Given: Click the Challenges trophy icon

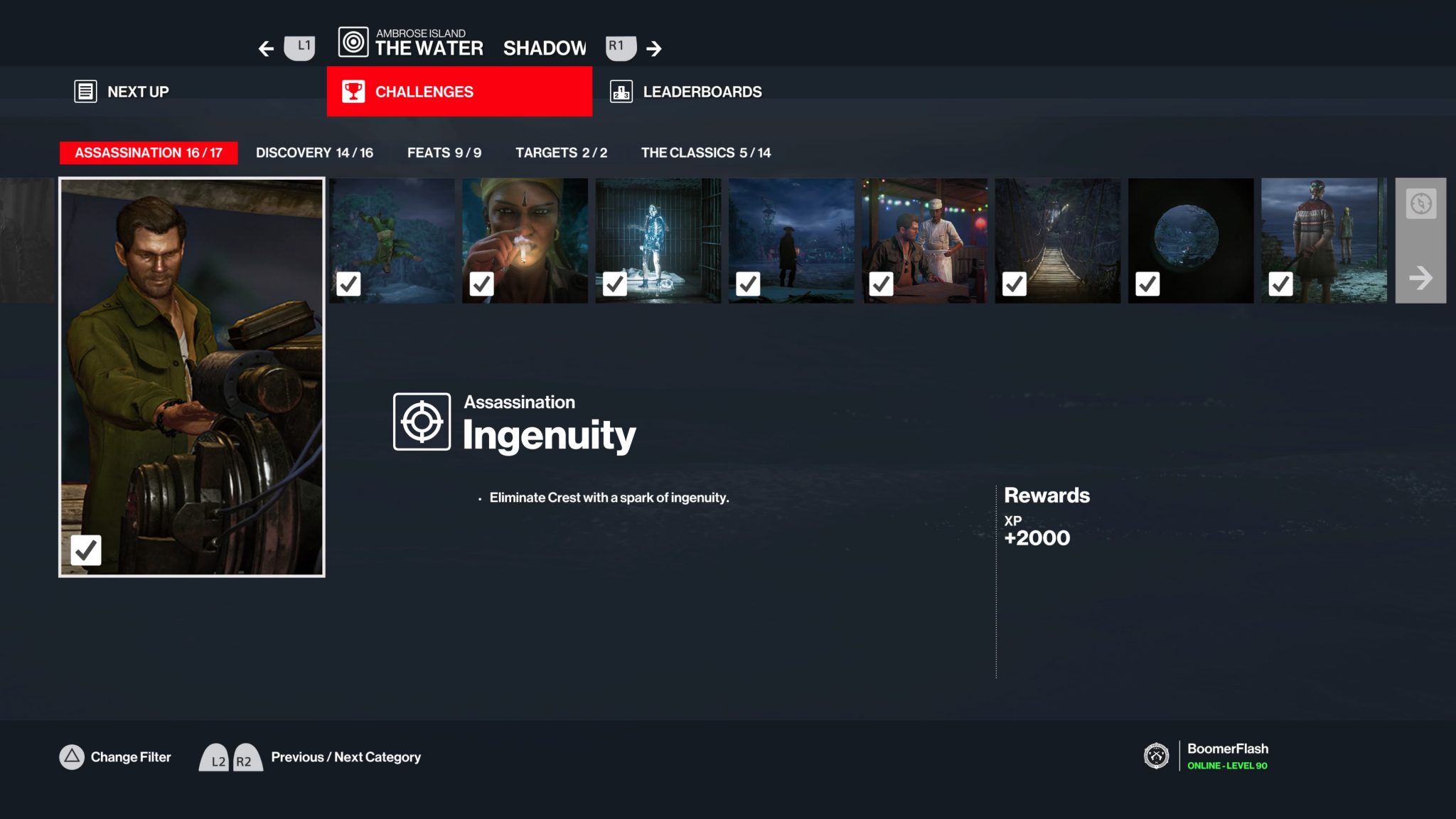Looking at the screenshot, I should pos(353,92).
